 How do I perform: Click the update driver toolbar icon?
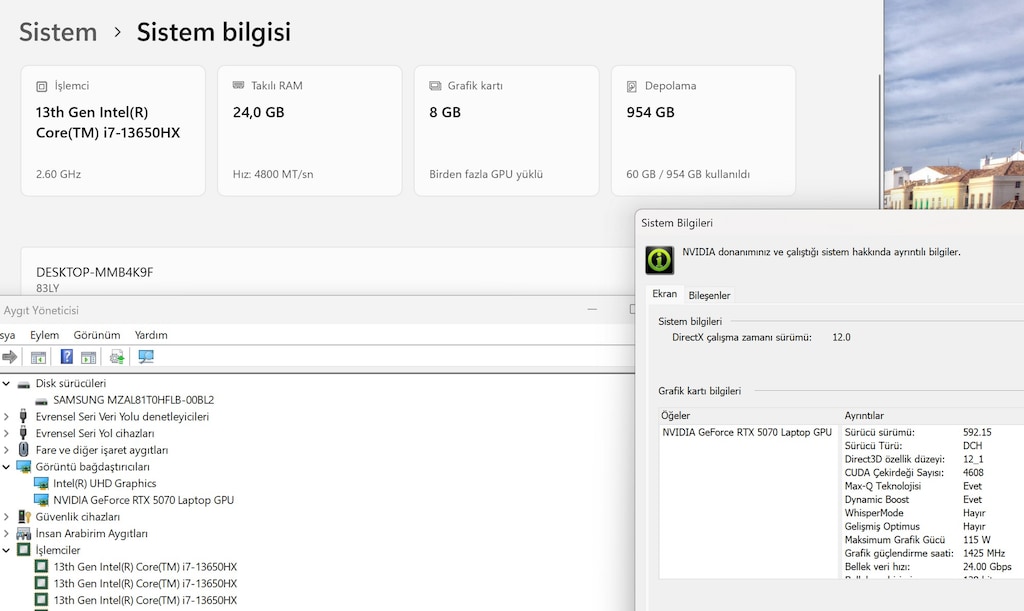point(117,356)
